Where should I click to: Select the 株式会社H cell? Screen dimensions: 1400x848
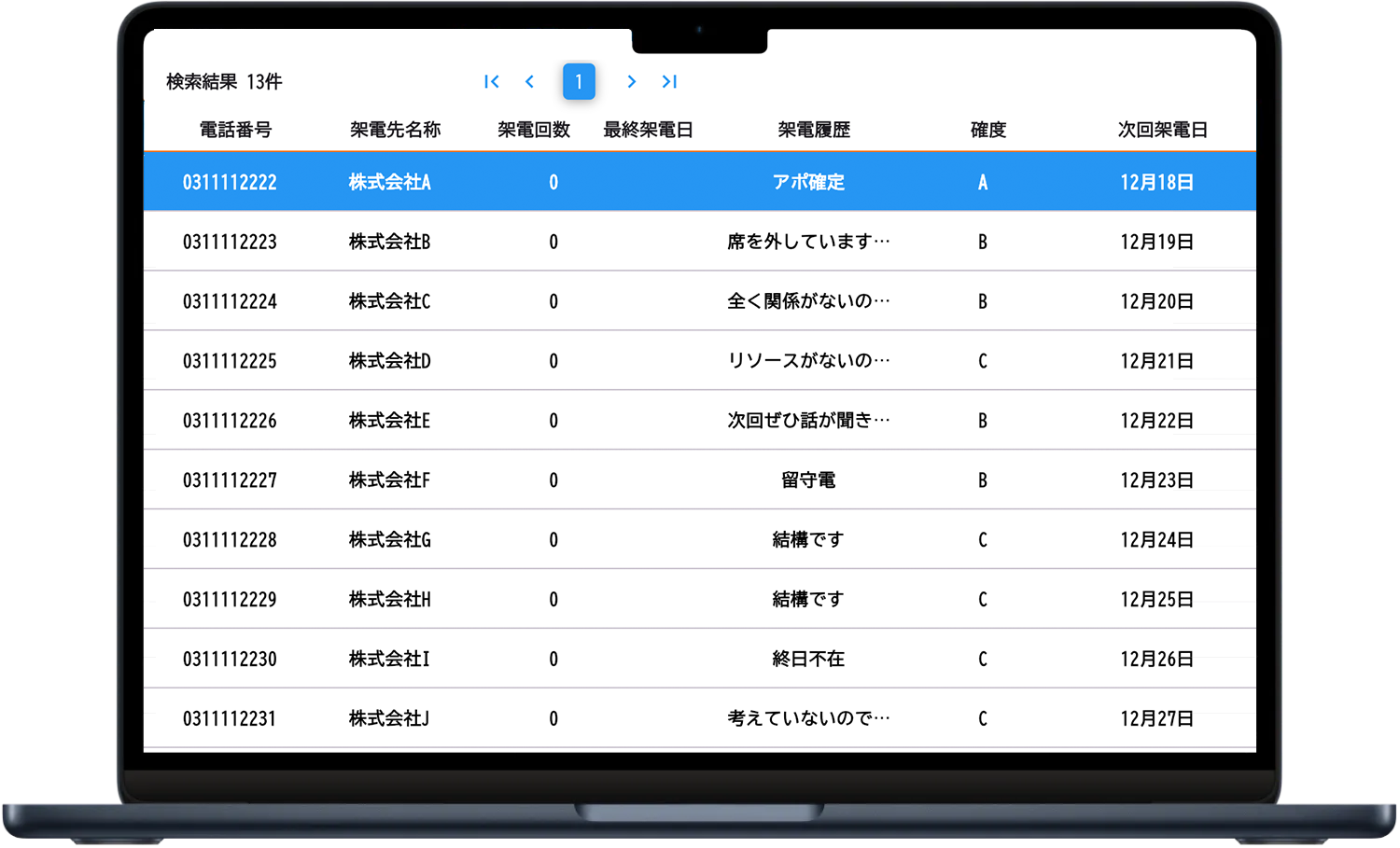(x=390, y=601)
